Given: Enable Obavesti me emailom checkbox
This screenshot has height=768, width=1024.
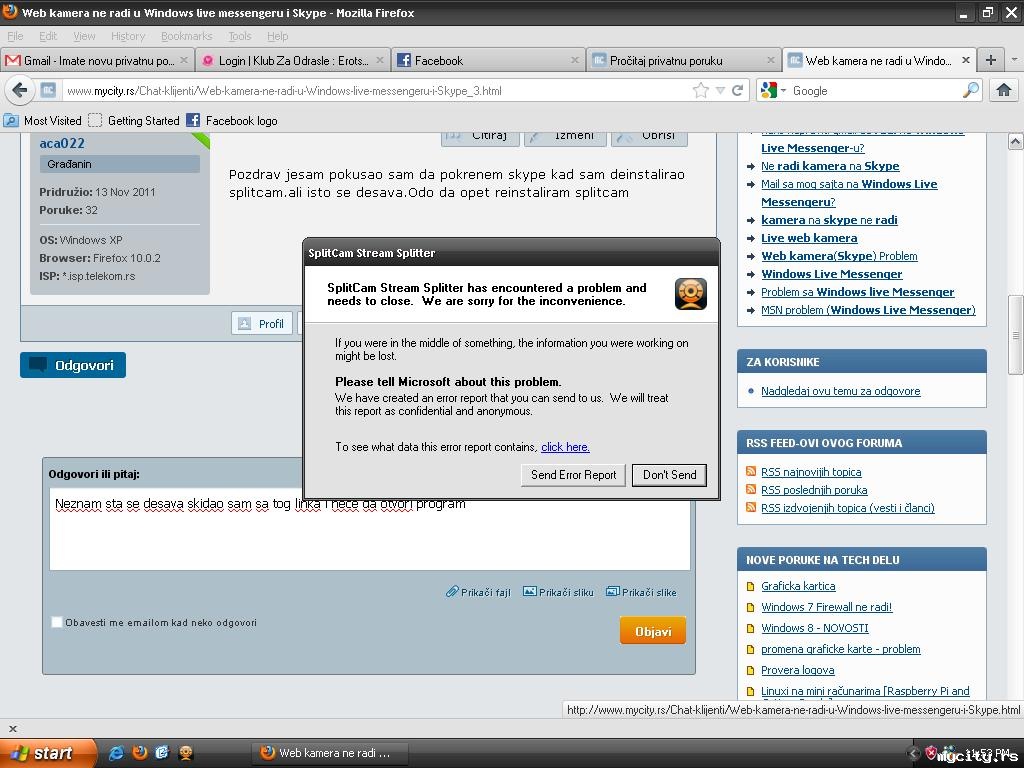Looking at the screenshot, I should 57,622.
